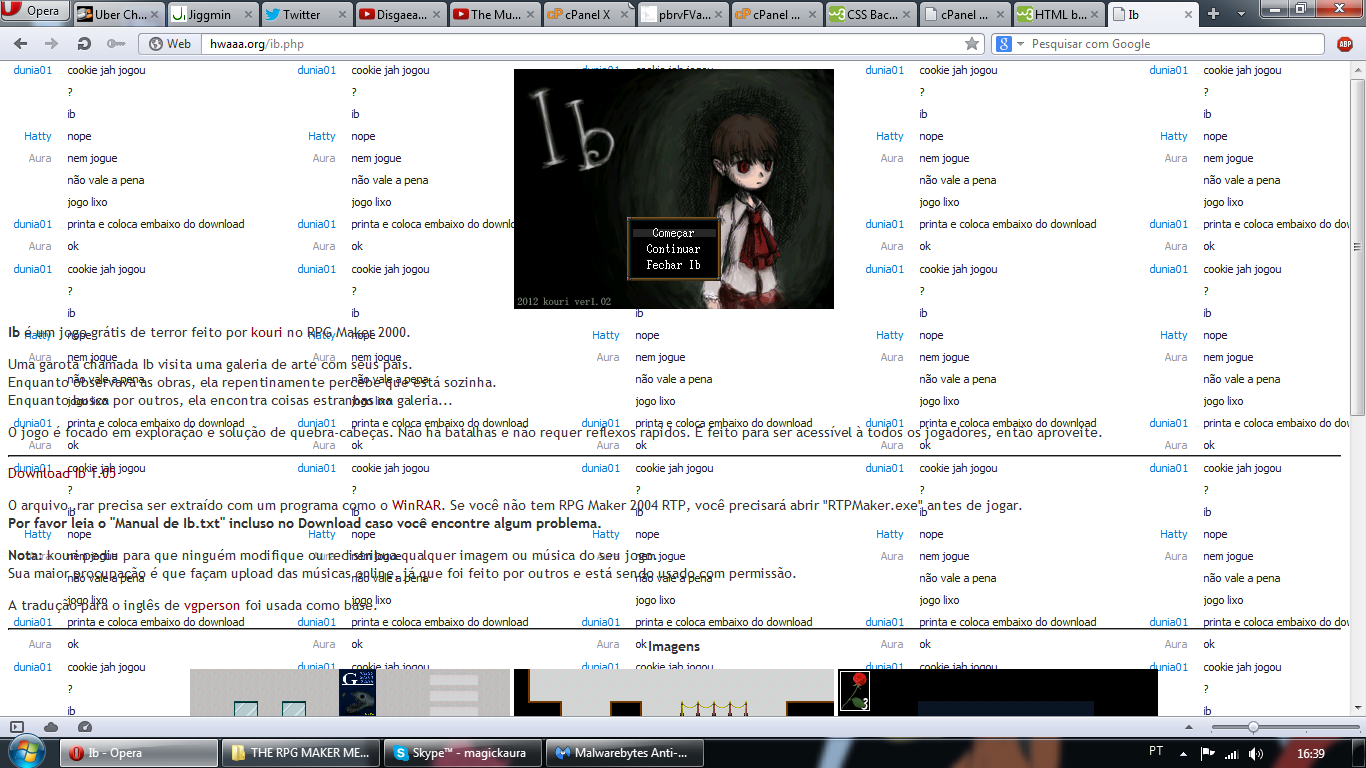Image resolution: width=1366 pixels, height=768 pixels.
Task: Click the top-left dunia01 username
Action: pyautogui.click(x=33, y=70)
